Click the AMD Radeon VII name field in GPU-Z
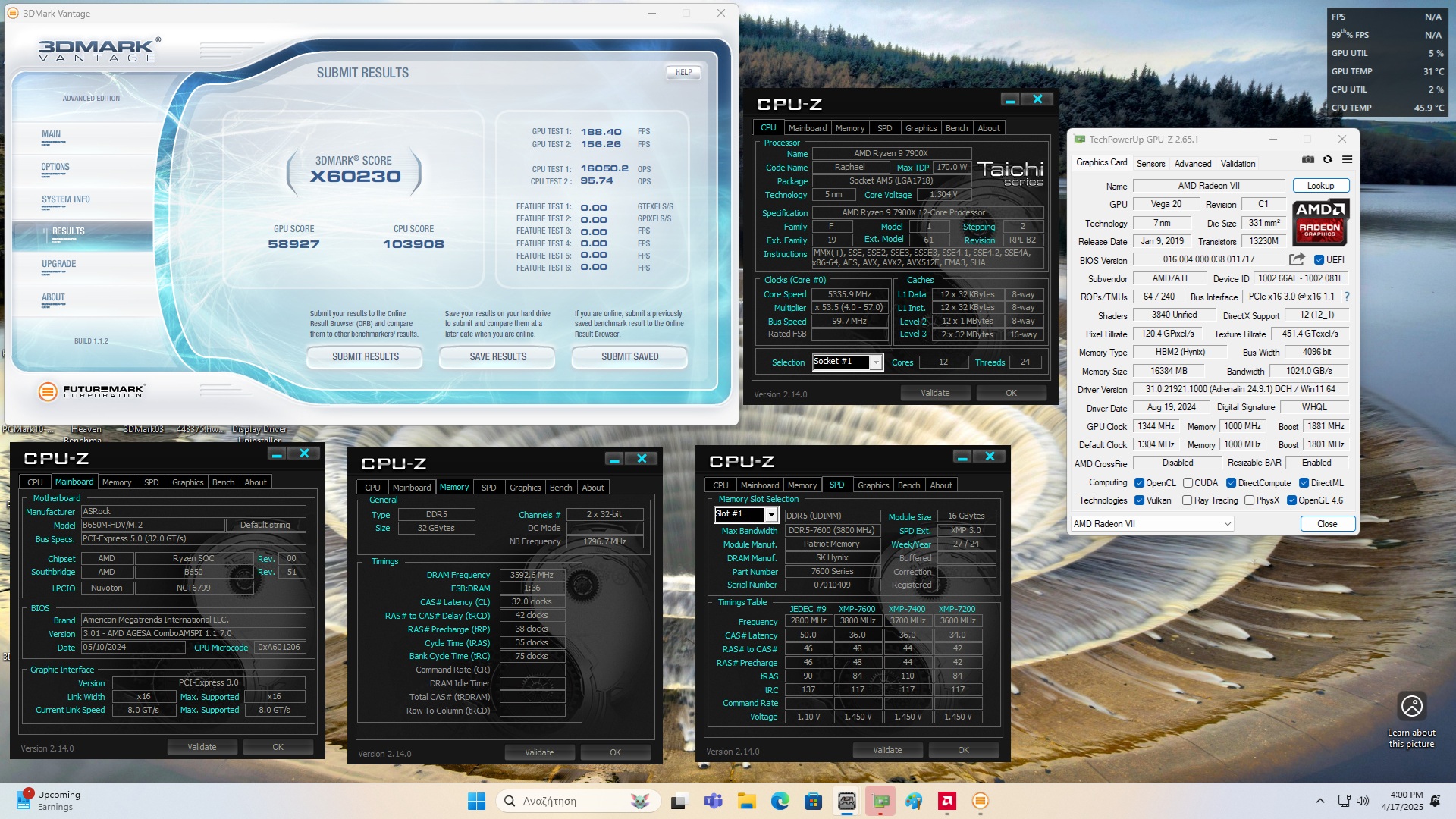This screenshot has width=1456, height=819. point(1209,186)
